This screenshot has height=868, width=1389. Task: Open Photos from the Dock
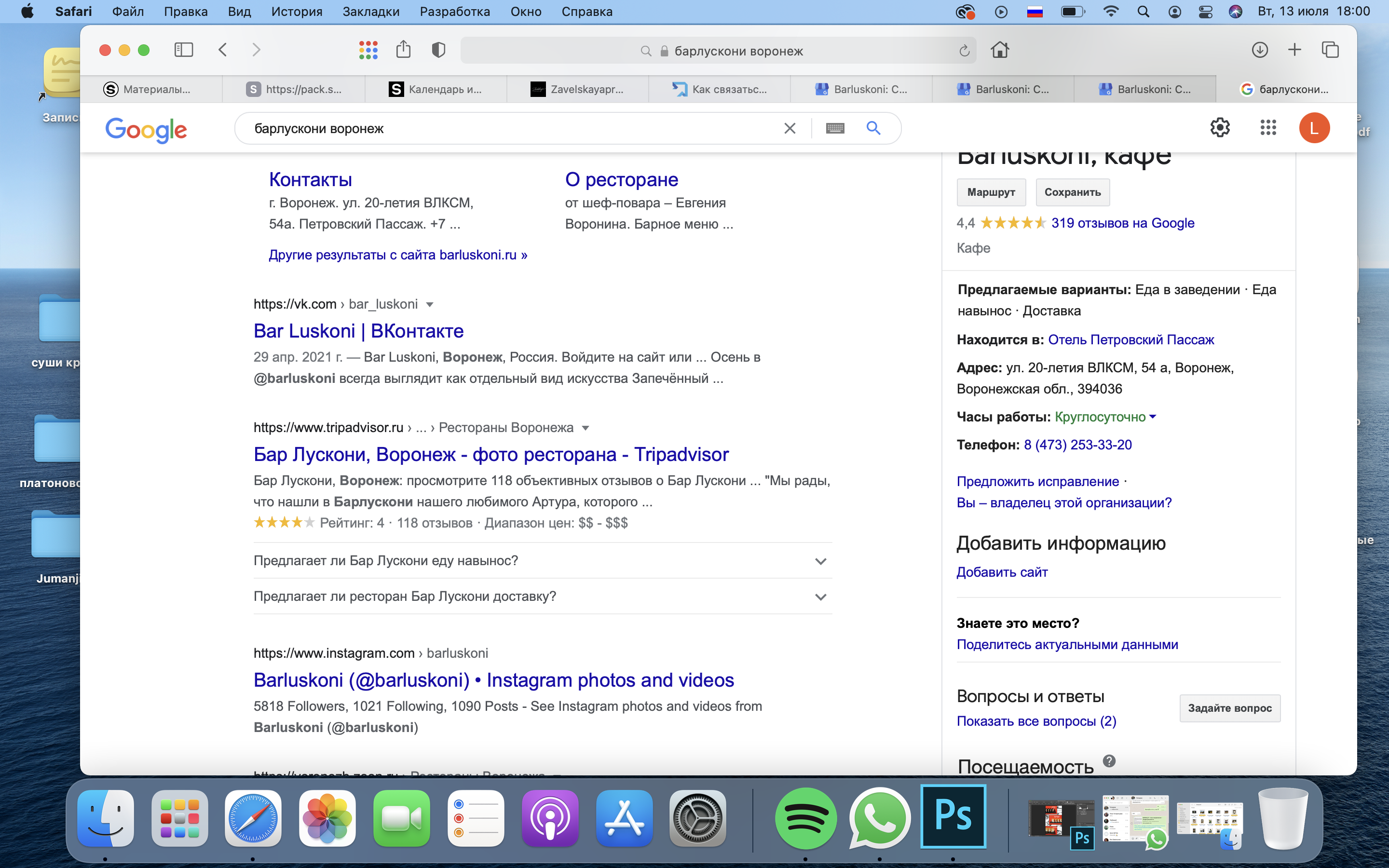327,818
